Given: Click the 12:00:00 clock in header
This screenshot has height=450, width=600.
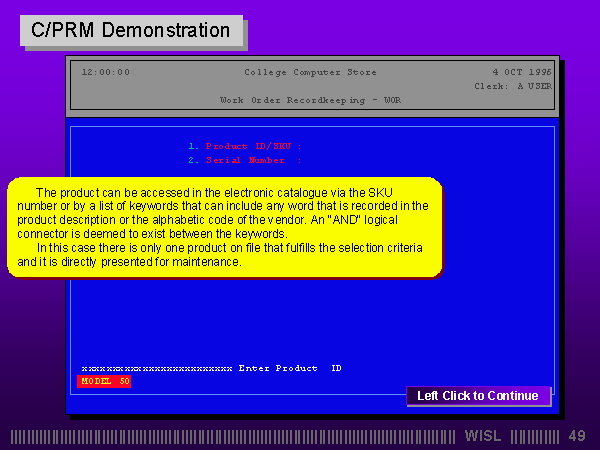Looking at the screenshot, I should pos(105,72).
